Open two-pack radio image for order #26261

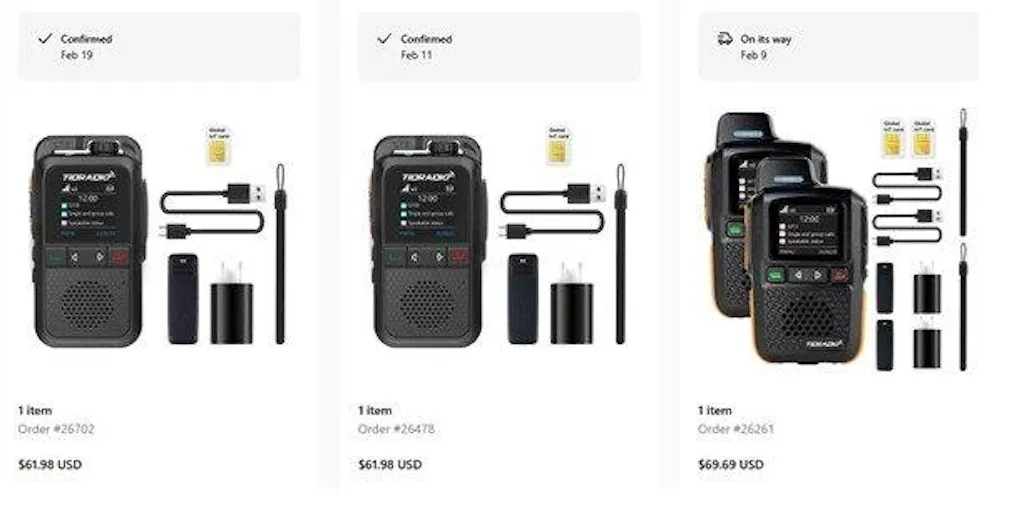[839, 240]
